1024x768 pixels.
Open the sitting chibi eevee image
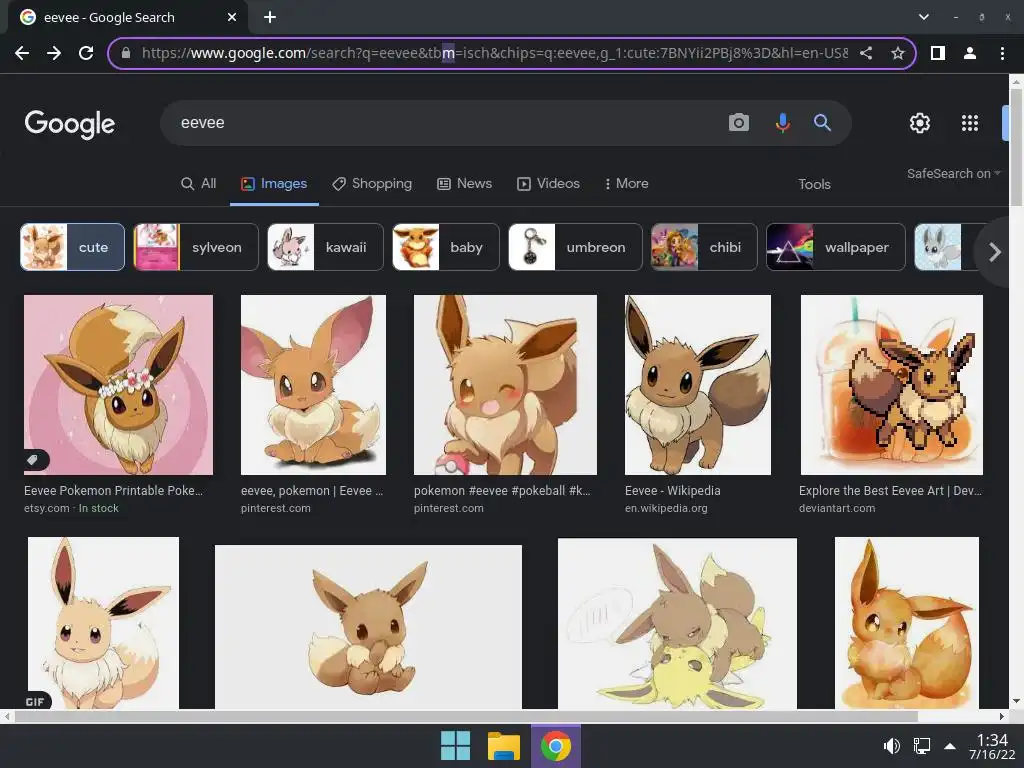[368, 627]
